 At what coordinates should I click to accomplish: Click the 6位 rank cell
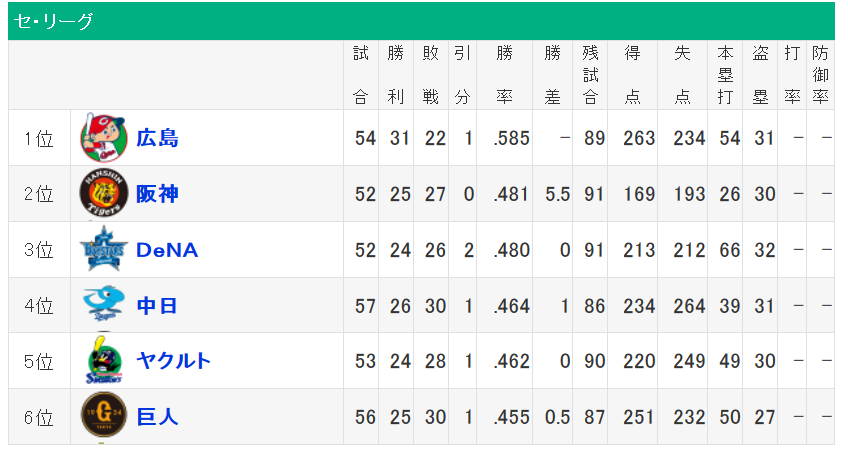[x=39, y=417]
